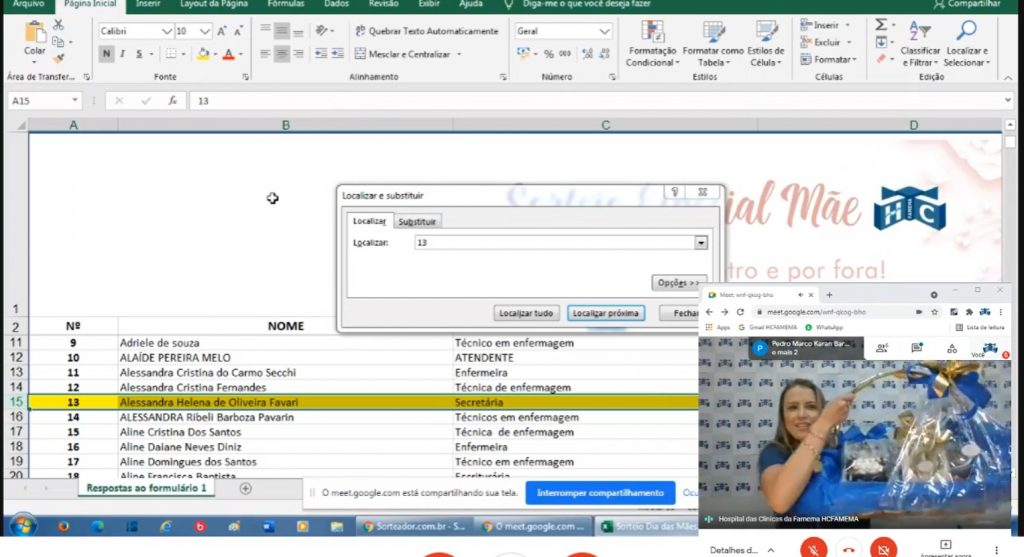Image resolution: width=1024 pixels, height=557 pixels.
Task: Click the red font color swatch
Action: pos(229,54)
